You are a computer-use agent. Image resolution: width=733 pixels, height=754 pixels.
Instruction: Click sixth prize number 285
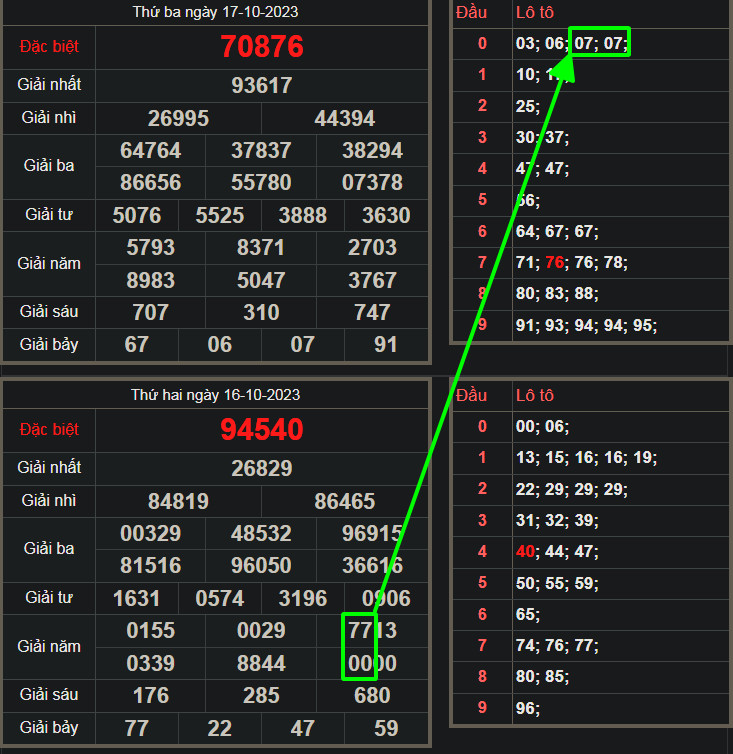click(261, 696)
